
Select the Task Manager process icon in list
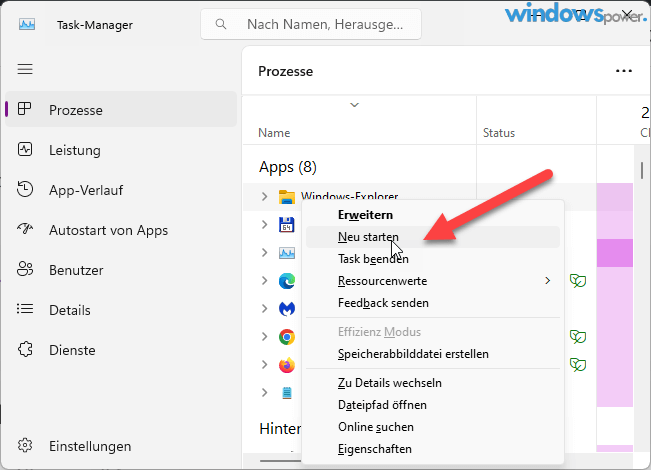pyautogui.click(x=286, y=252)
